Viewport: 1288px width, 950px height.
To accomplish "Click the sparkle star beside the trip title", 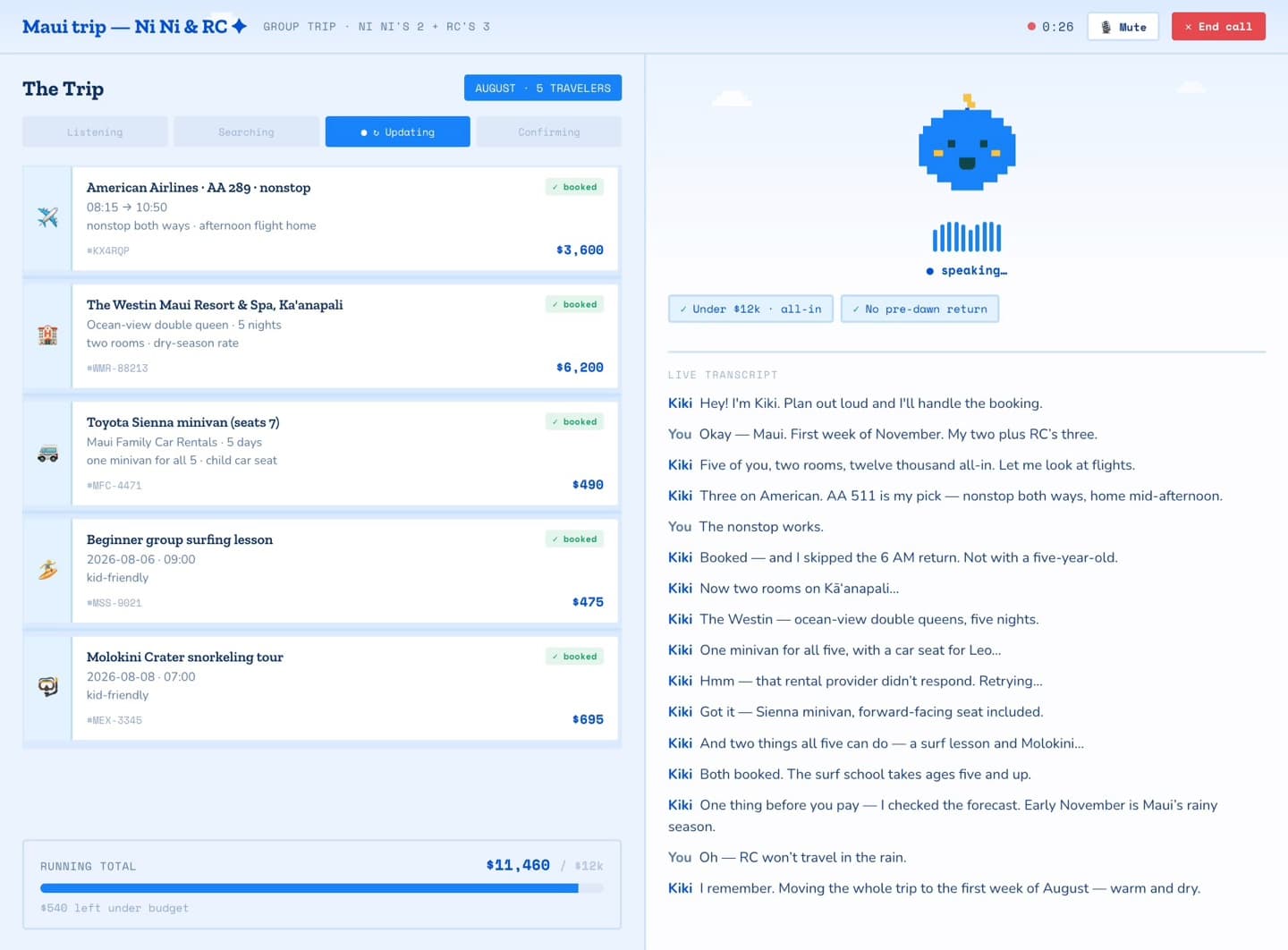I will coord(239,26).
